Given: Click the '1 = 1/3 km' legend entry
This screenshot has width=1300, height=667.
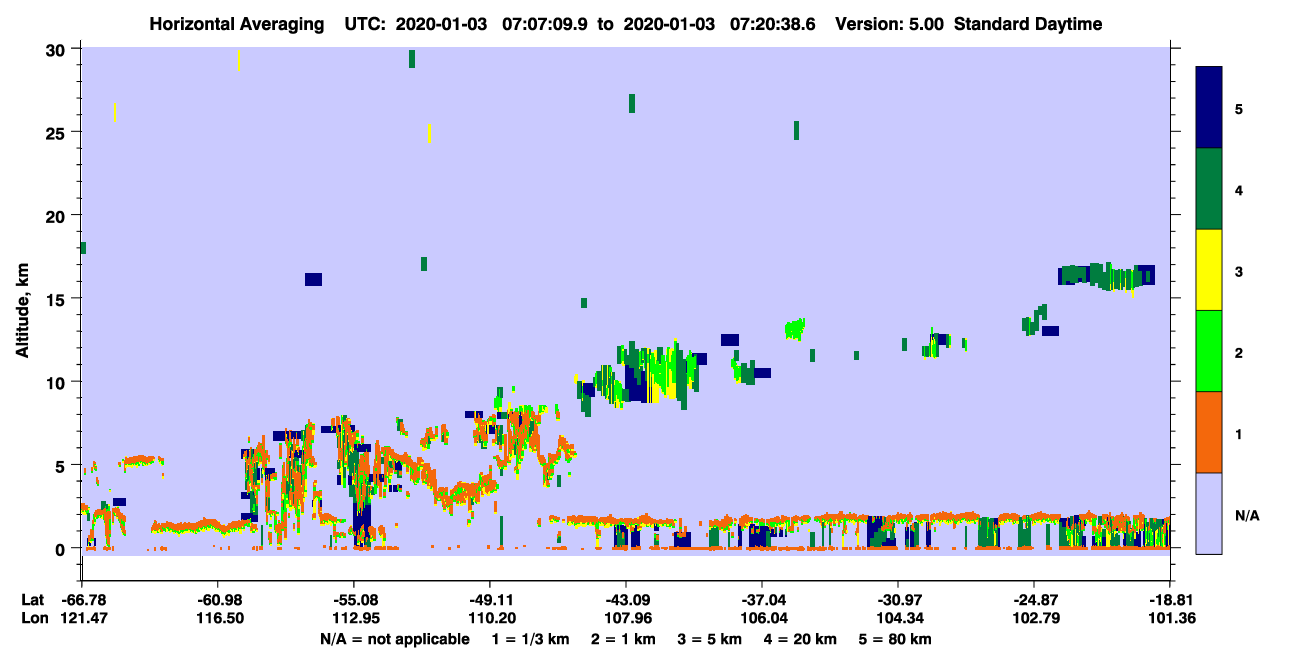Looking at the screenshot, I should [x=532, y=638].
